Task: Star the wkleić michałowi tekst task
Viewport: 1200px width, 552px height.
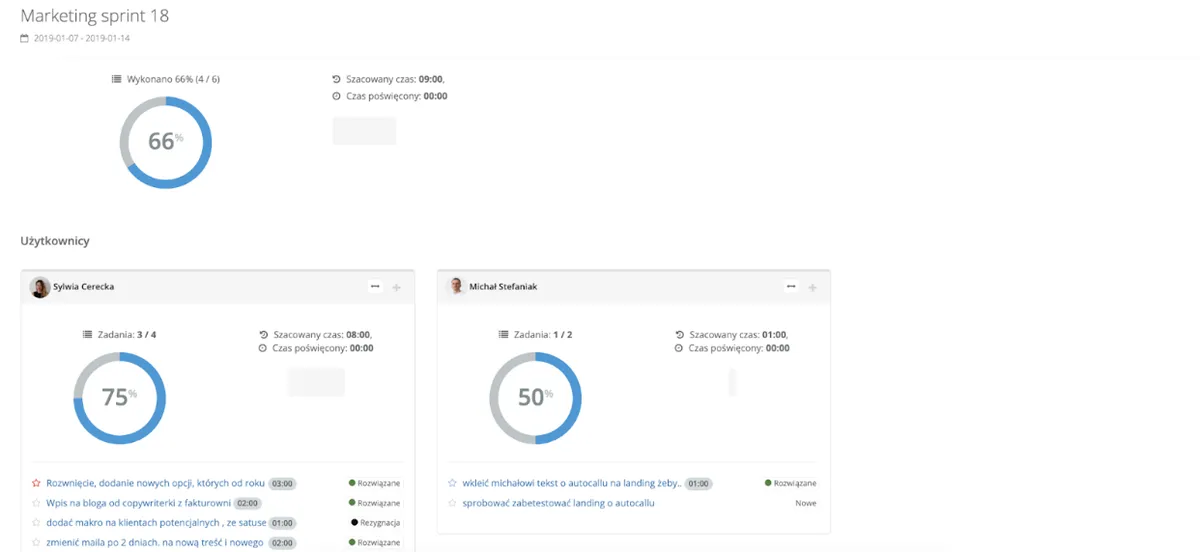Action: click(x=452, y=483)
